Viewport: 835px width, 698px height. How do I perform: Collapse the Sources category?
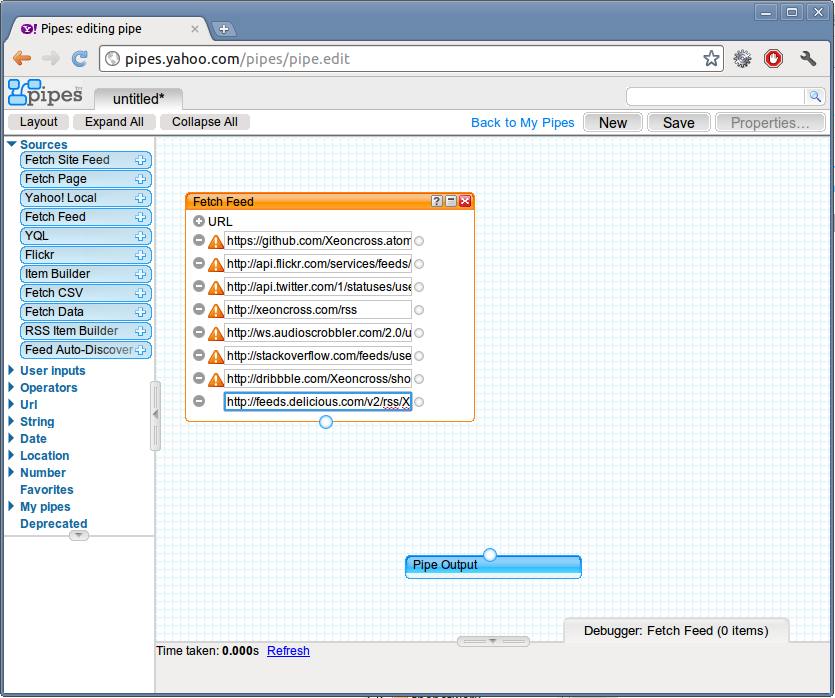(11, 144)
